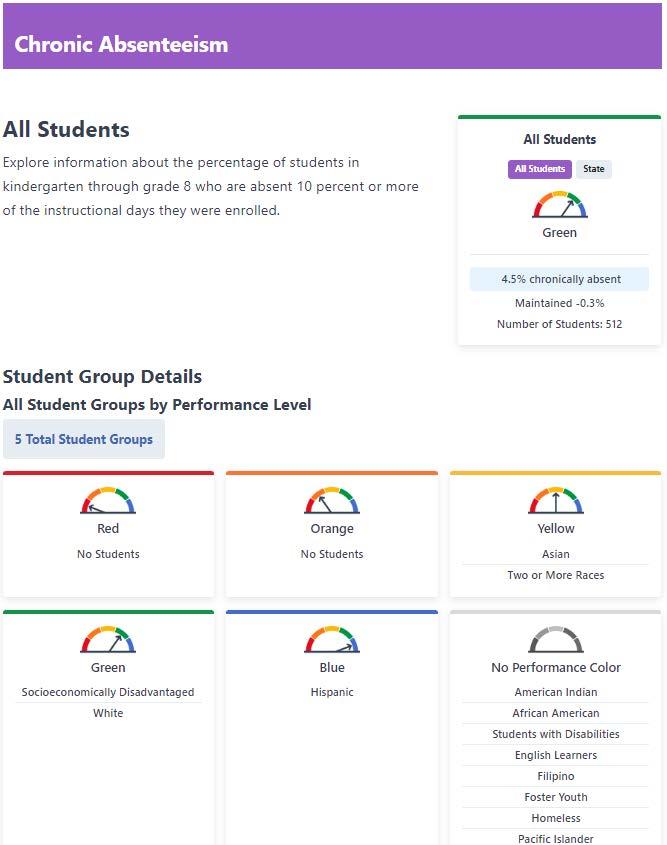Select the White student group

[108, 713]
